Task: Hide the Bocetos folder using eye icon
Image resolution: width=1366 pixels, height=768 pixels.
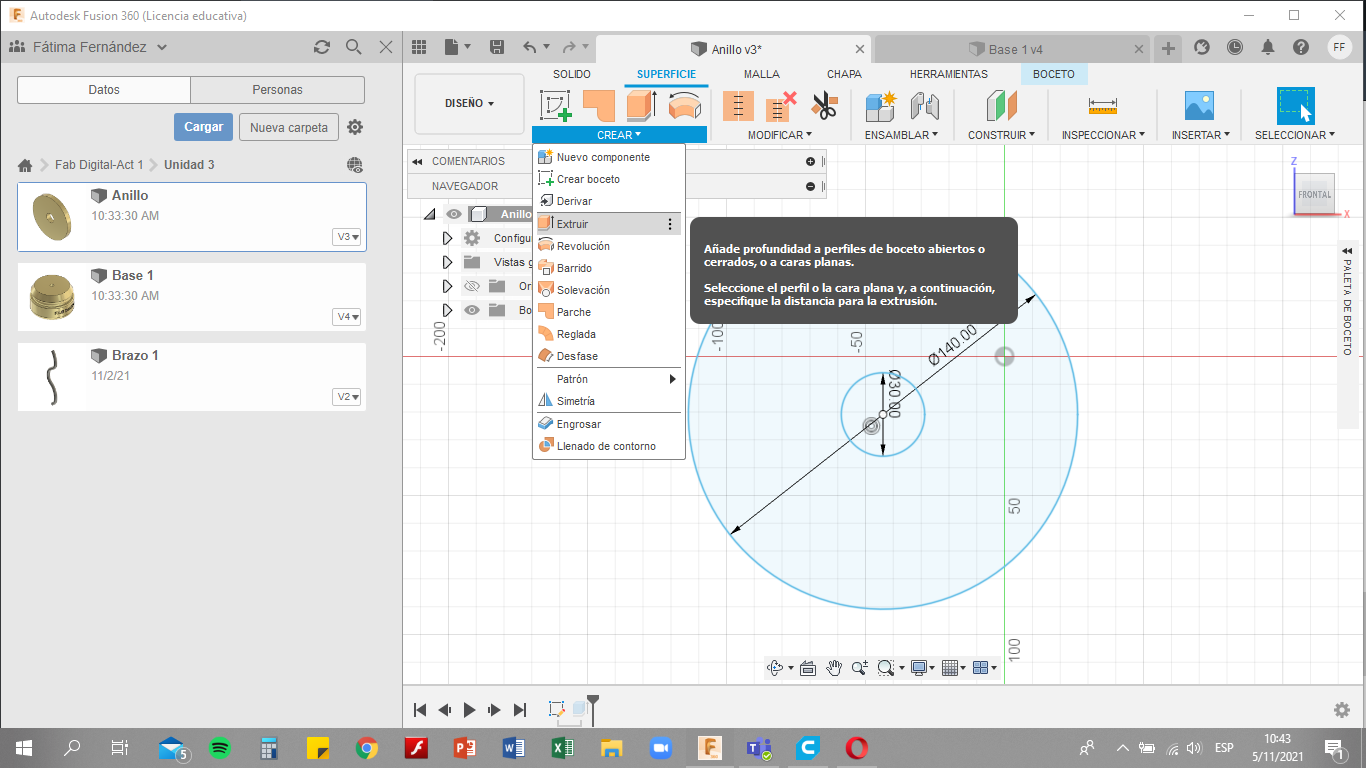Action: tap(473, 310)
